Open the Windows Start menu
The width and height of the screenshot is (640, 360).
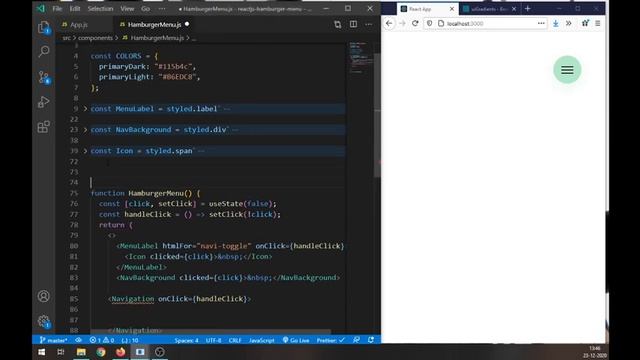42,352
